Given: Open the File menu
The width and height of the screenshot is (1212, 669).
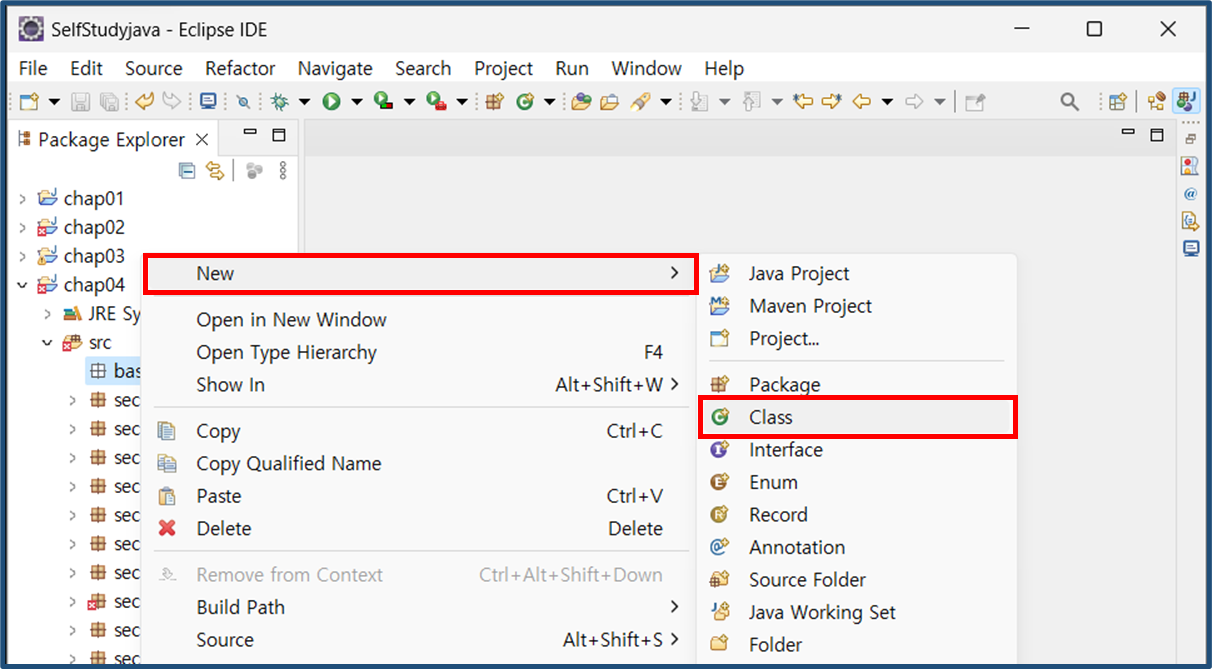Looking at the screenshot, I should coord(33,68).
